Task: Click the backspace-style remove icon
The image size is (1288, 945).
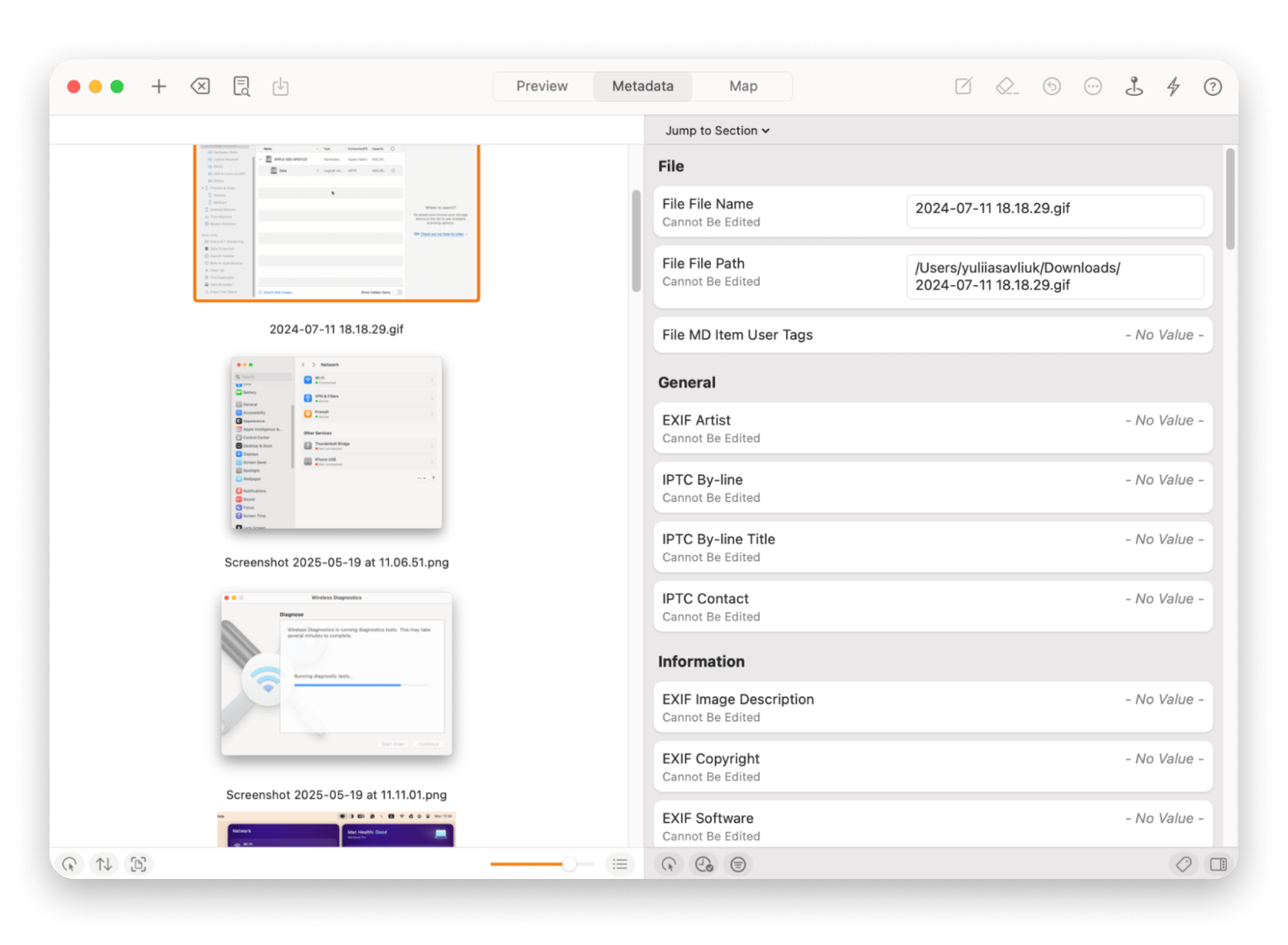Action: (x=200, y=87)
